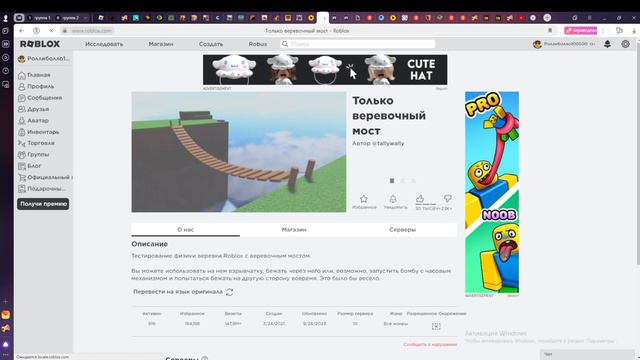This screenshot has height=360, width=640.
Task: Select the first thumbnail carousel dot
Action: tap(392, 181)
